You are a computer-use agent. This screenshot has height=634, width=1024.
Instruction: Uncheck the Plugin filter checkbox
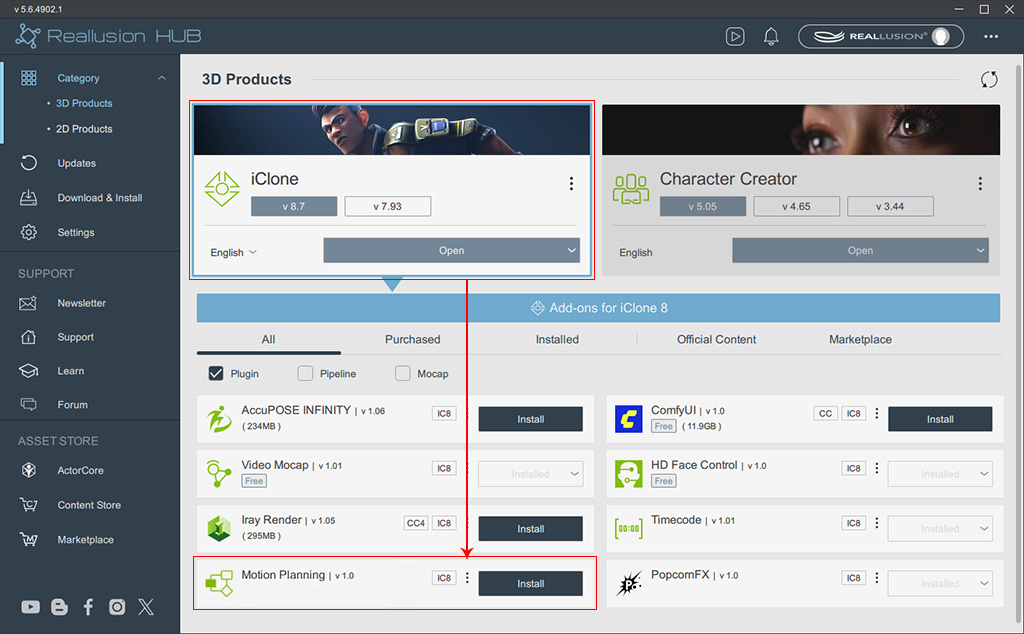[x=216, y=373]
